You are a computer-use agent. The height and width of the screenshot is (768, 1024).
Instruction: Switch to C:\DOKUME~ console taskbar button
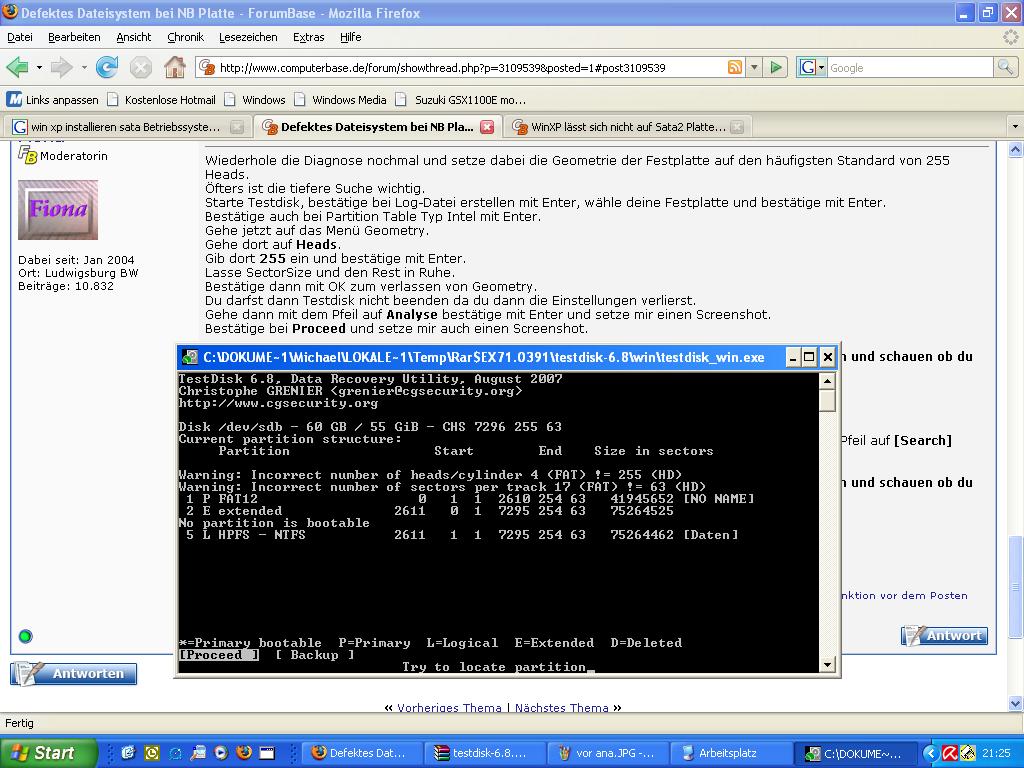click(x=856, y=754)
